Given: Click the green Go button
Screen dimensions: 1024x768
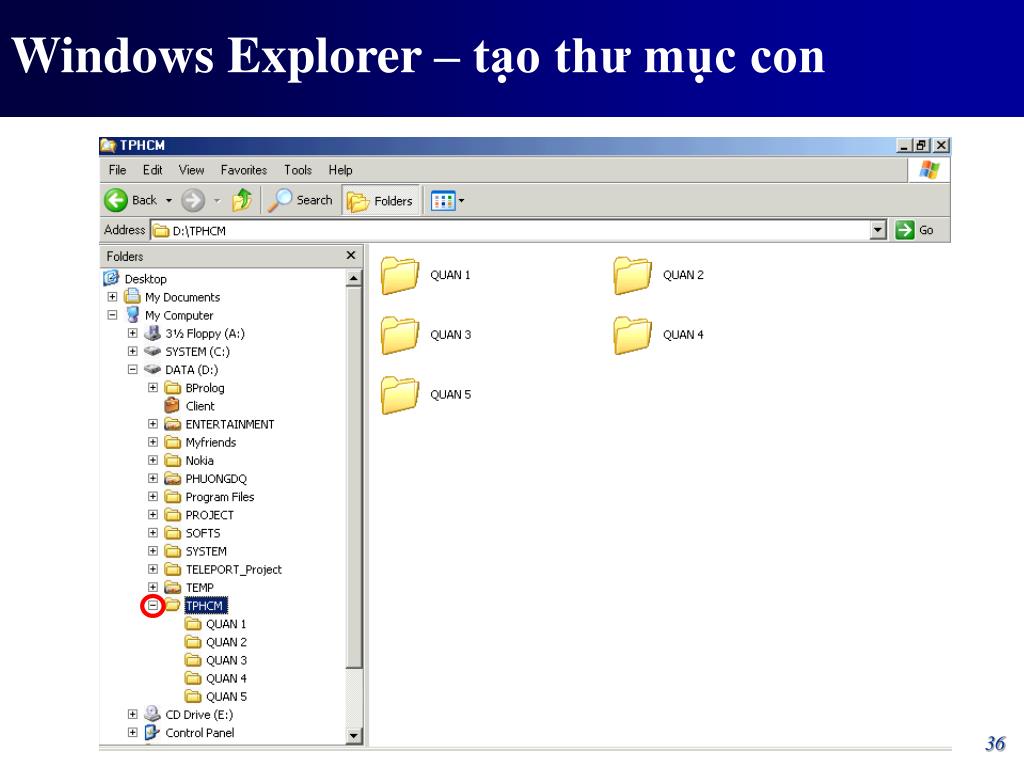Looking at the screenshot, I should pyautogui.click(x=914, y=230).
